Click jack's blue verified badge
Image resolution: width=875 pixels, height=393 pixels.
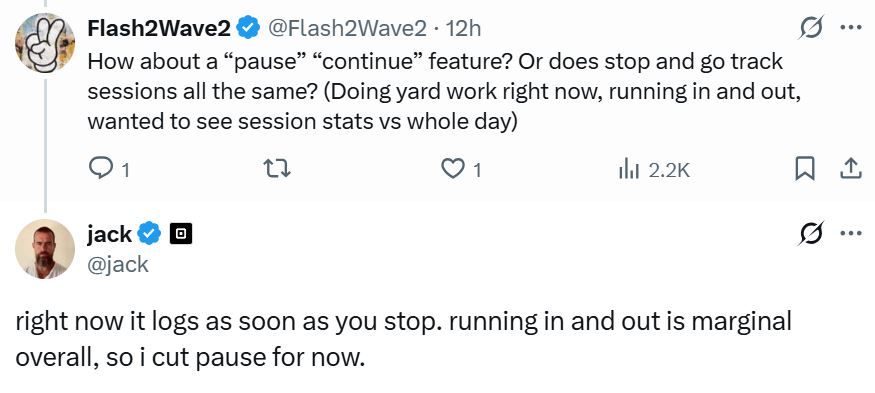149,234
